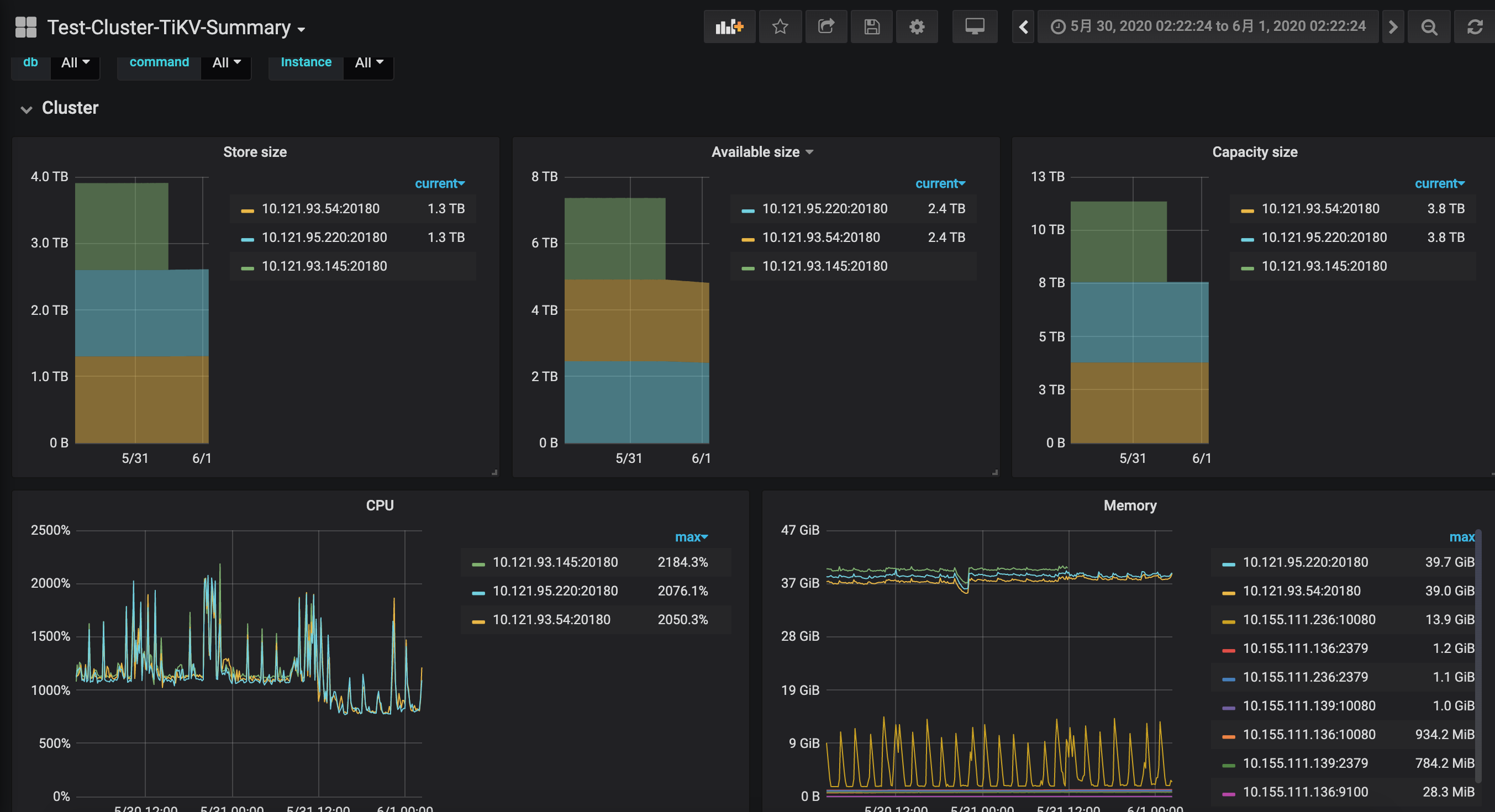The height and width of the screenshot is (812, 1495).
Task: Open the Share dashboard icon
Action: pyautogui.click(x=826, y=27)
